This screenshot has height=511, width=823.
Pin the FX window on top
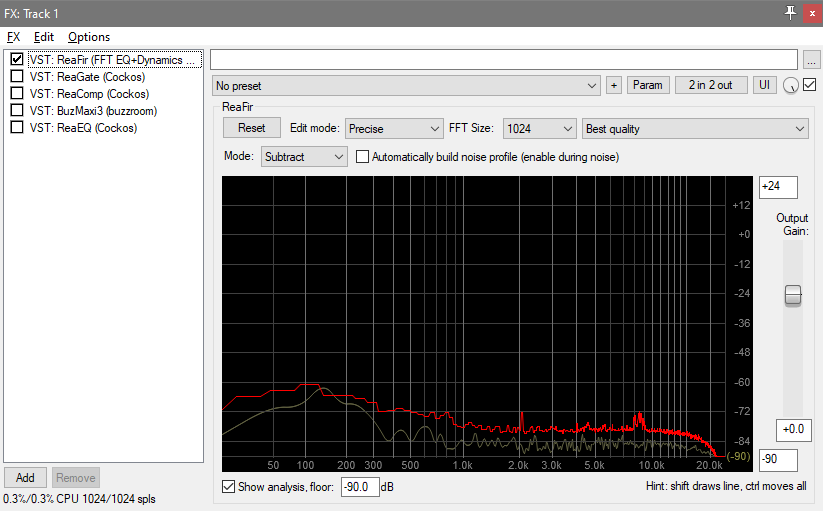coord(790,11)
